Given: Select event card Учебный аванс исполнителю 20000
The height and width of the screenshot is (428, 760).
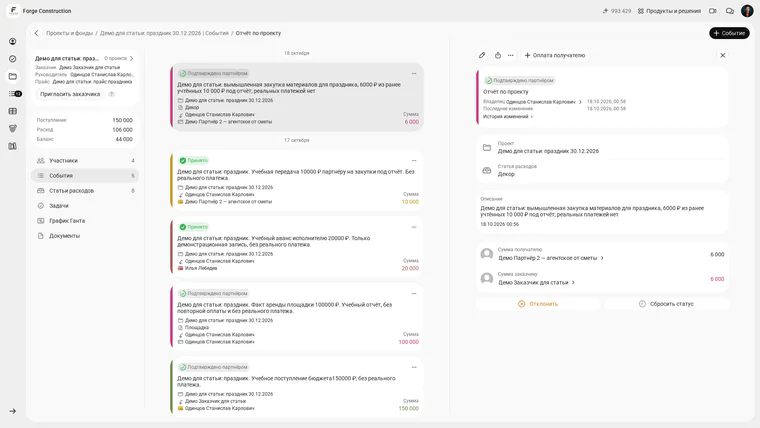Looking at the screenshot, I should coord(297,247).
